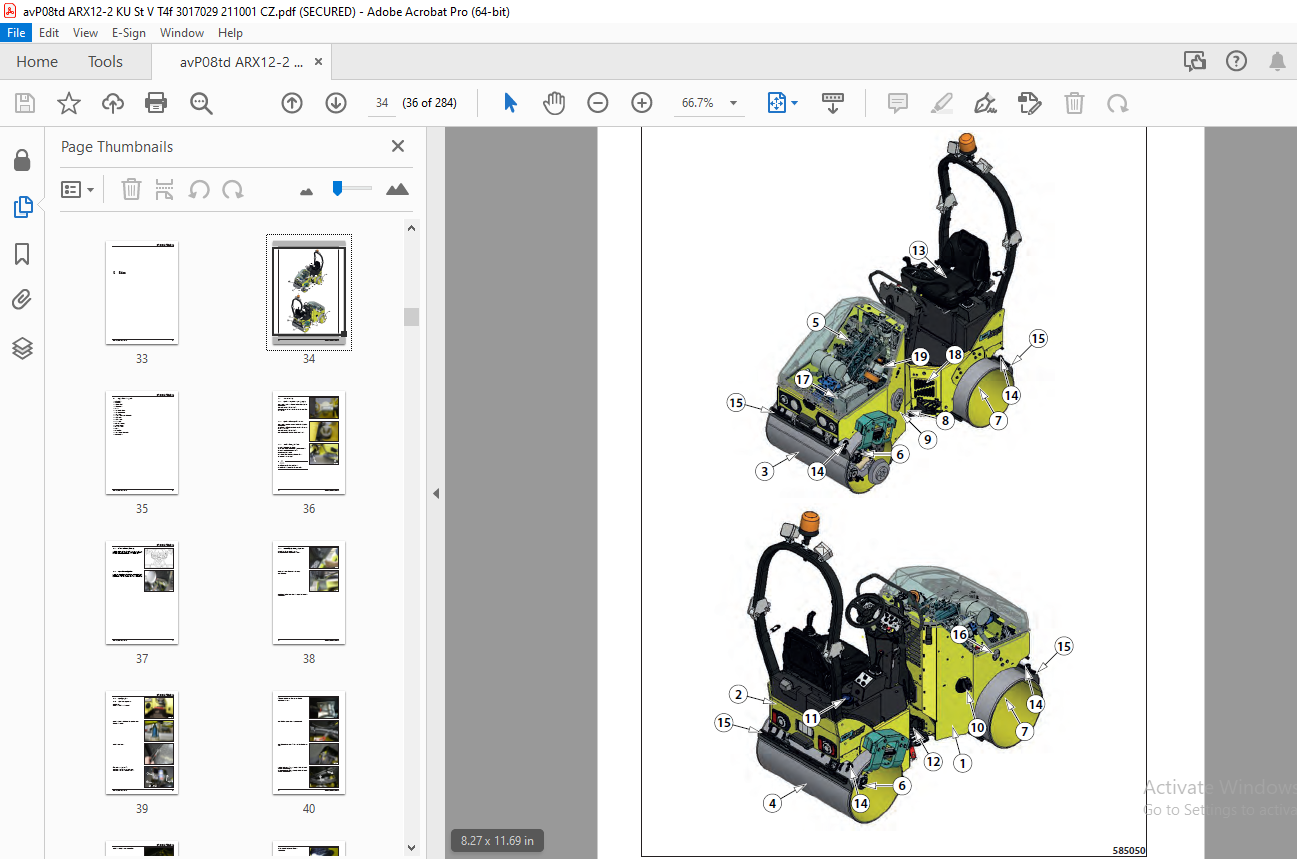Image resolution: width=1297 pixels, height=859 pixels.
Task: Collapse the navigation pane arrow
Action: pos(436,493)
